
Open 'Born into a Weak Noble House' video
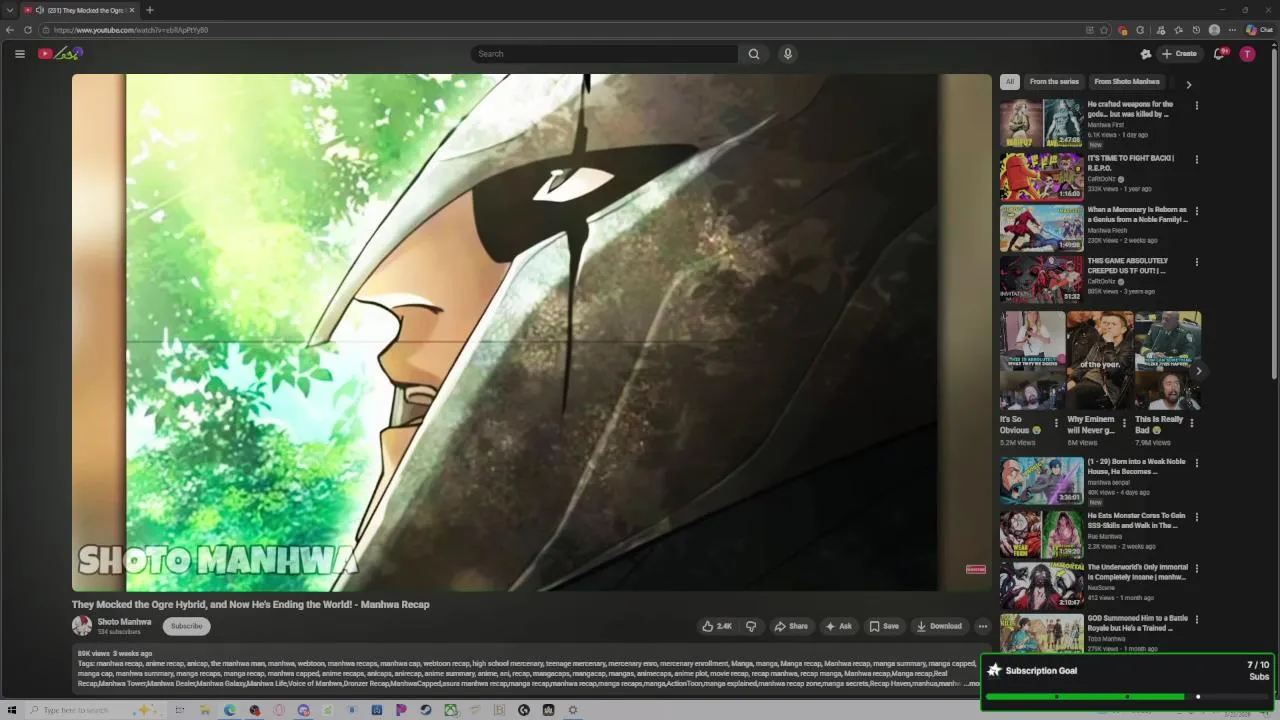(x=1041, y=481)
